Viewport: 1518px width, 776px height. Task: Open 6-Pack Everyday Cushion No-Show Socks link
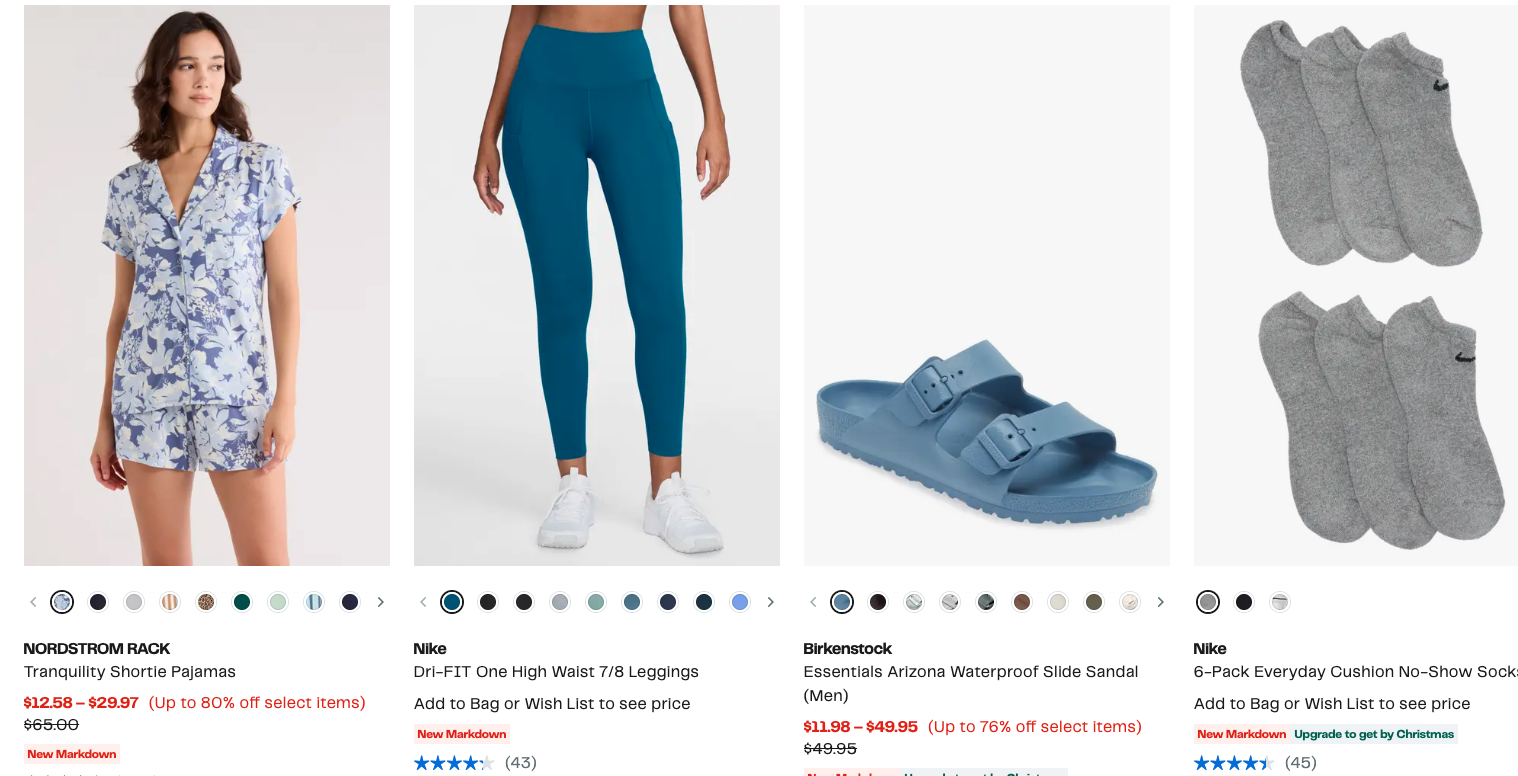[1356, 672]
